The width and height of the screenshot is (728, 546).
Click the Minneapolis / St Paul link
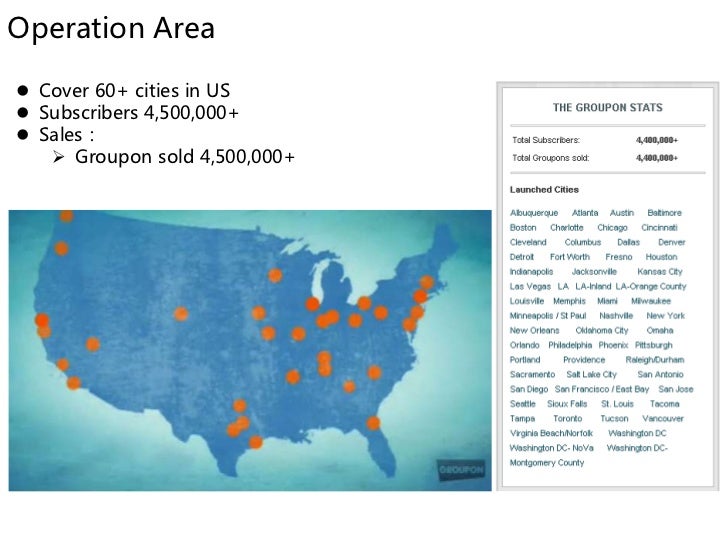548,316
